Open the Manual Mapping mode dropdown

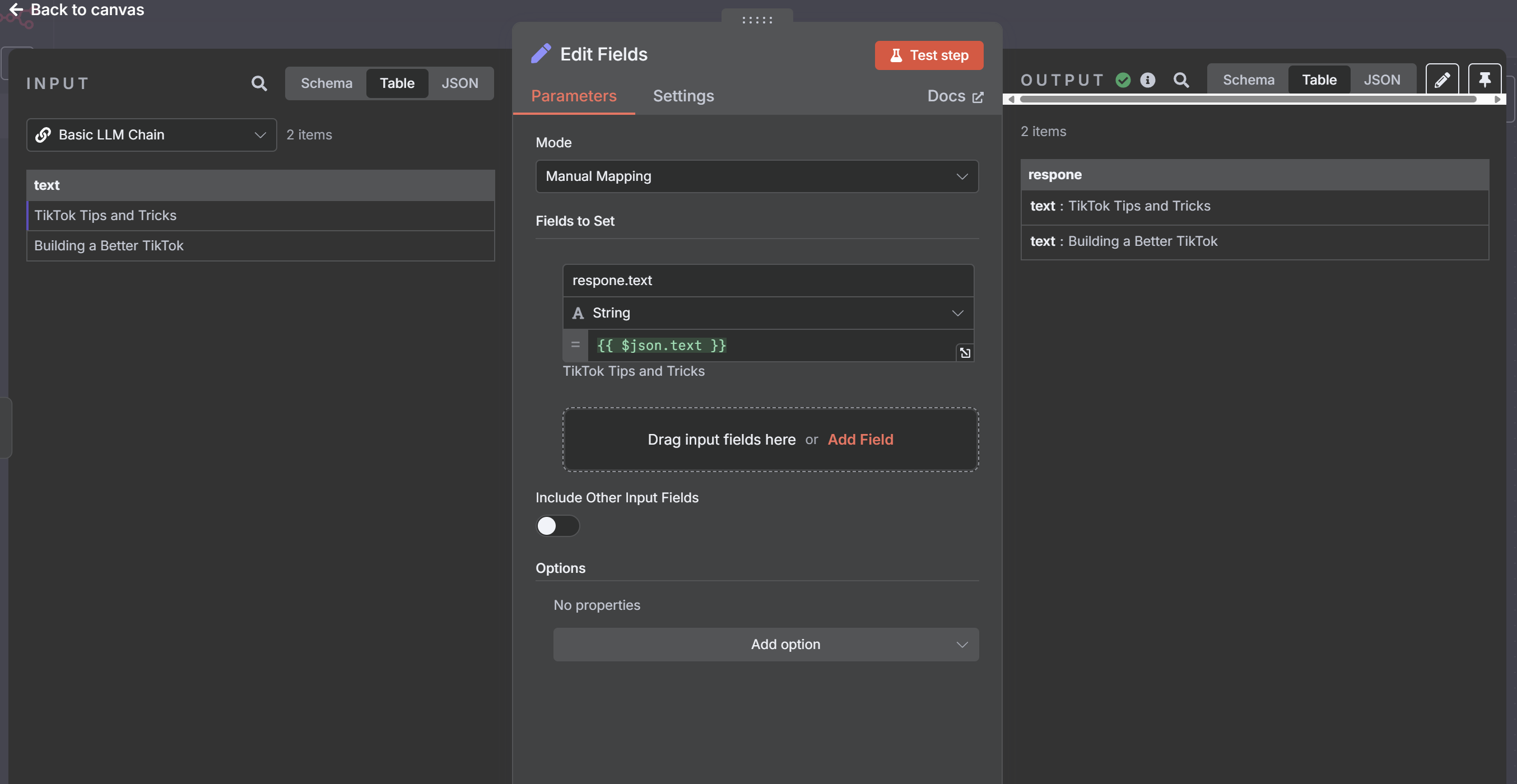pos(757,176)
